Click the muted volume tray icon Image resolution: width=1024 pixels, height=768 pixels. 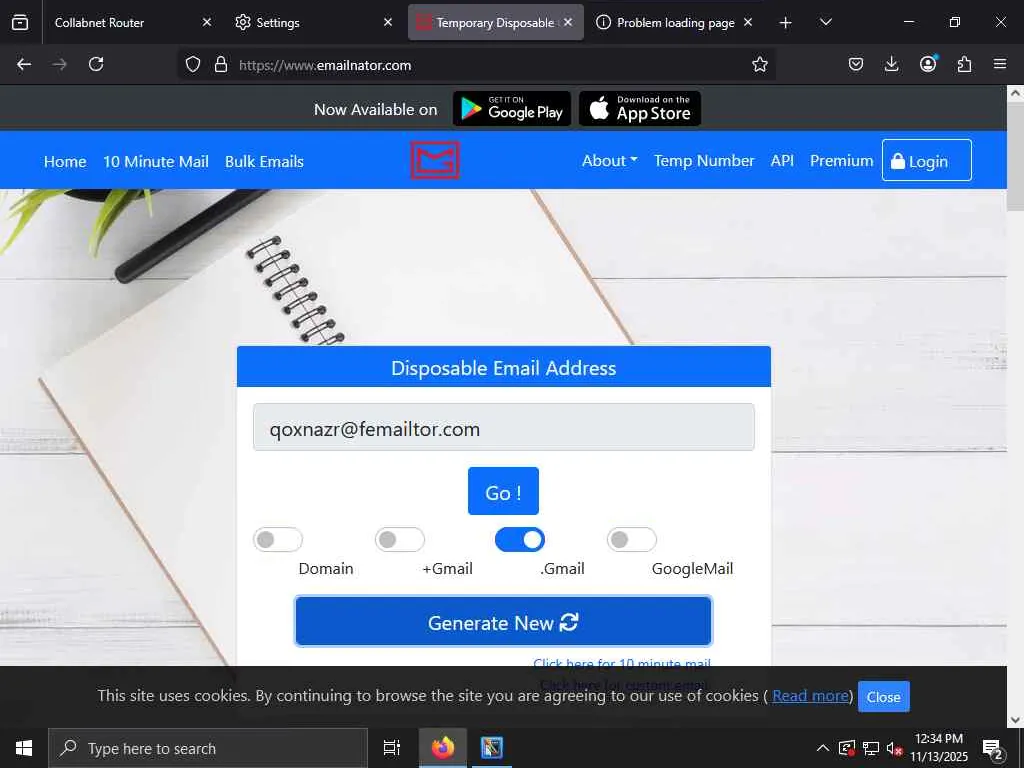894,749
